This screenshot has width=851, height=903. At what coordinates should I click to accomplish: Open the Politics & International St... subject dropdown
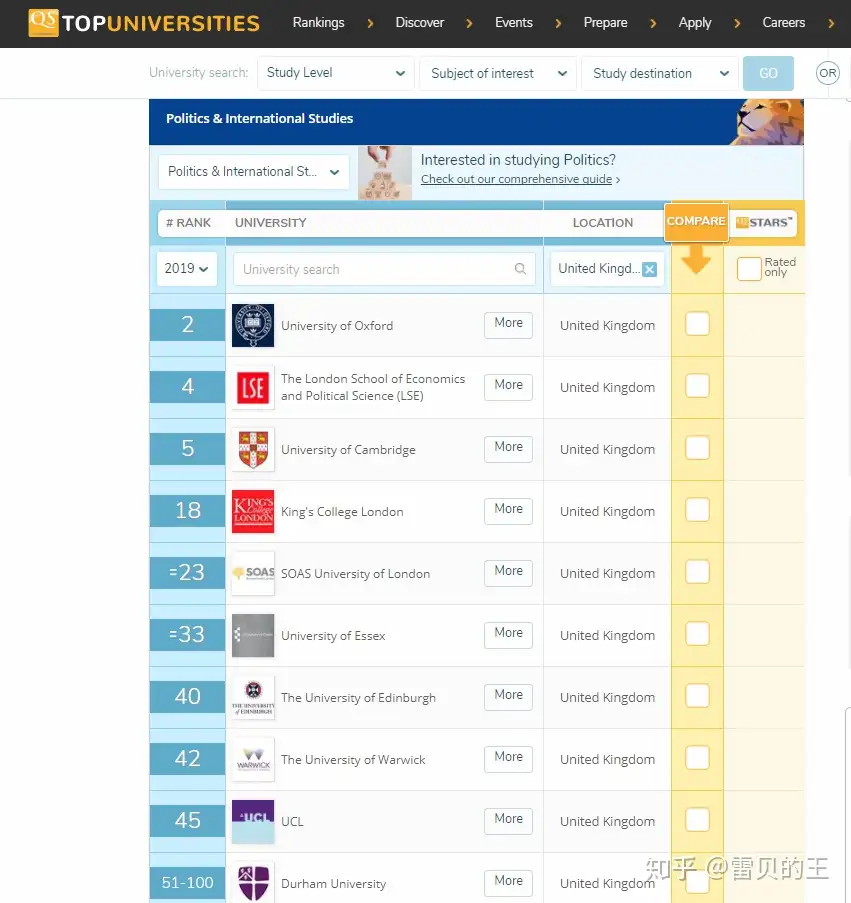254,172
